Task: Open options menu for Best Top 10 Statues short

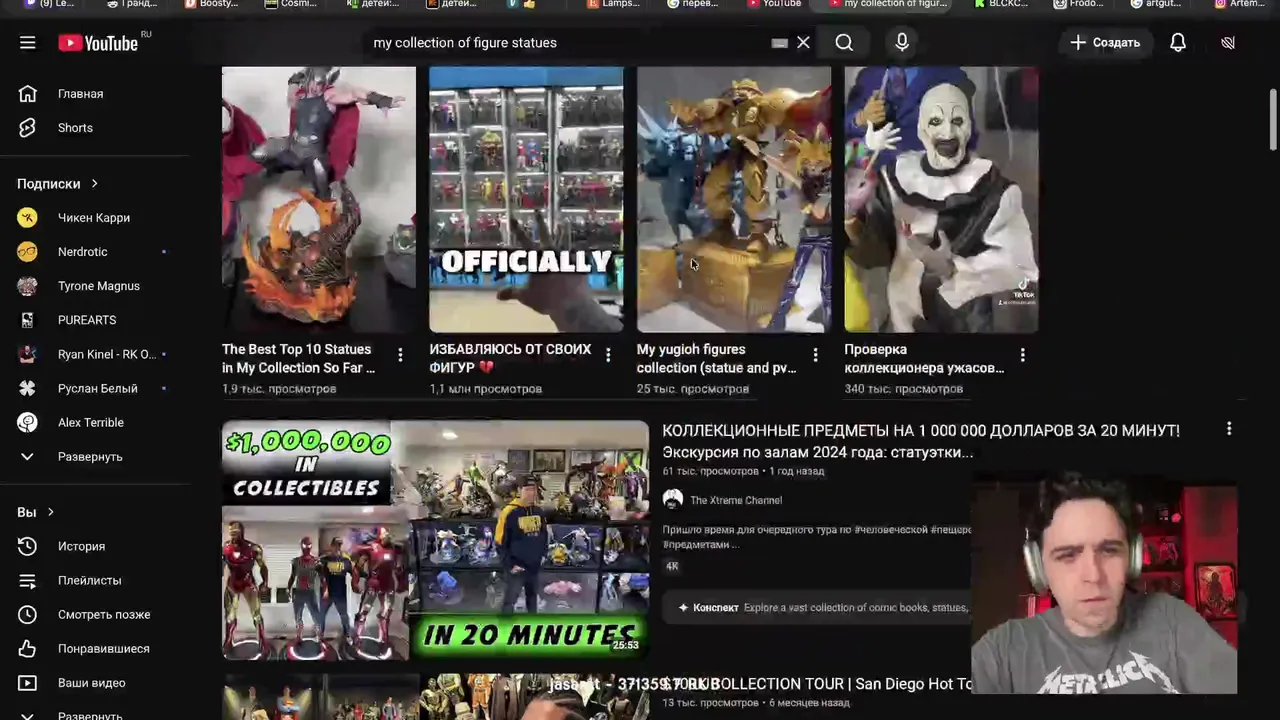Action: pyautogui.click(x=400, y=355)
